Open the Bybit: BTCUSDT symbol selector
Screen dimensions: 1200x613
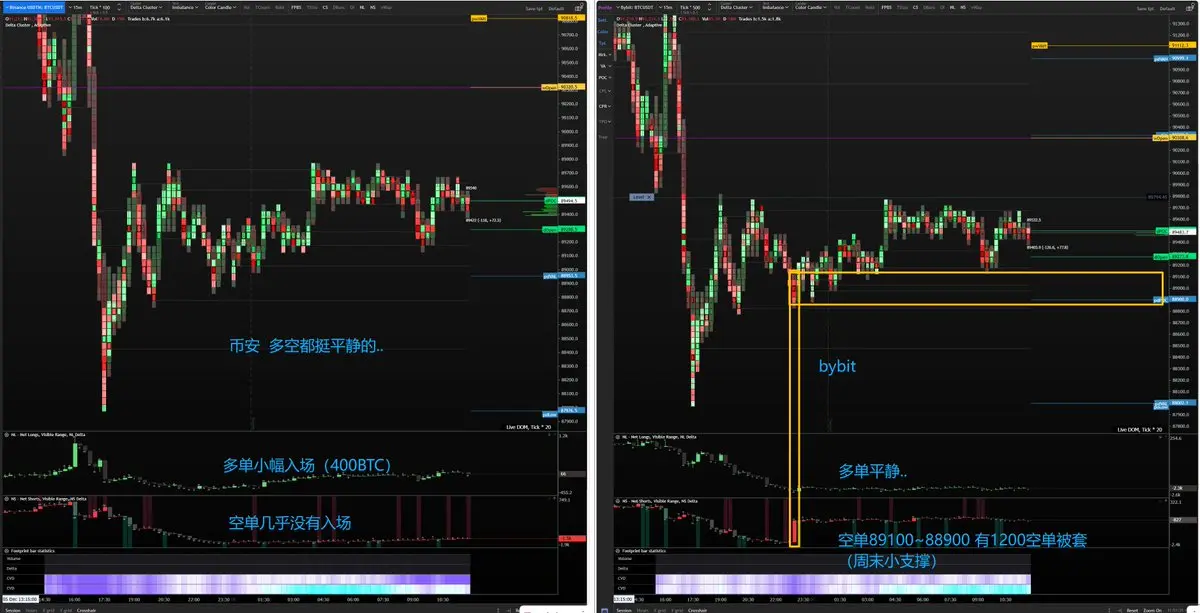point(636,7)
